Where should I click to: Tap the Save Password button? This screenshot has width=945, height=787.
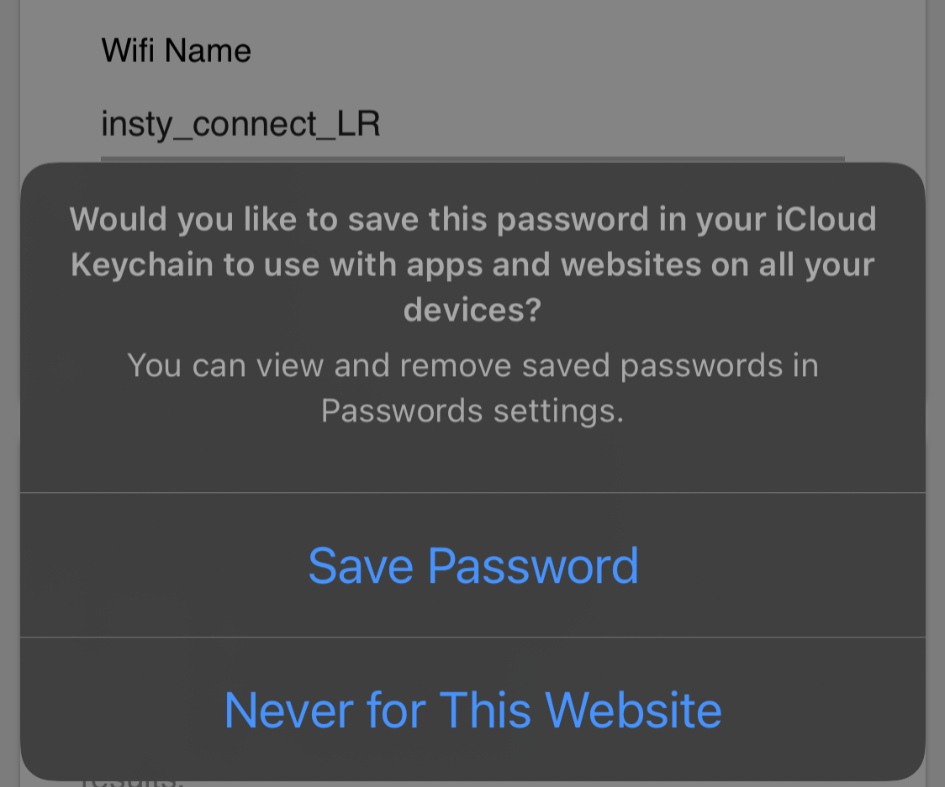473,566
